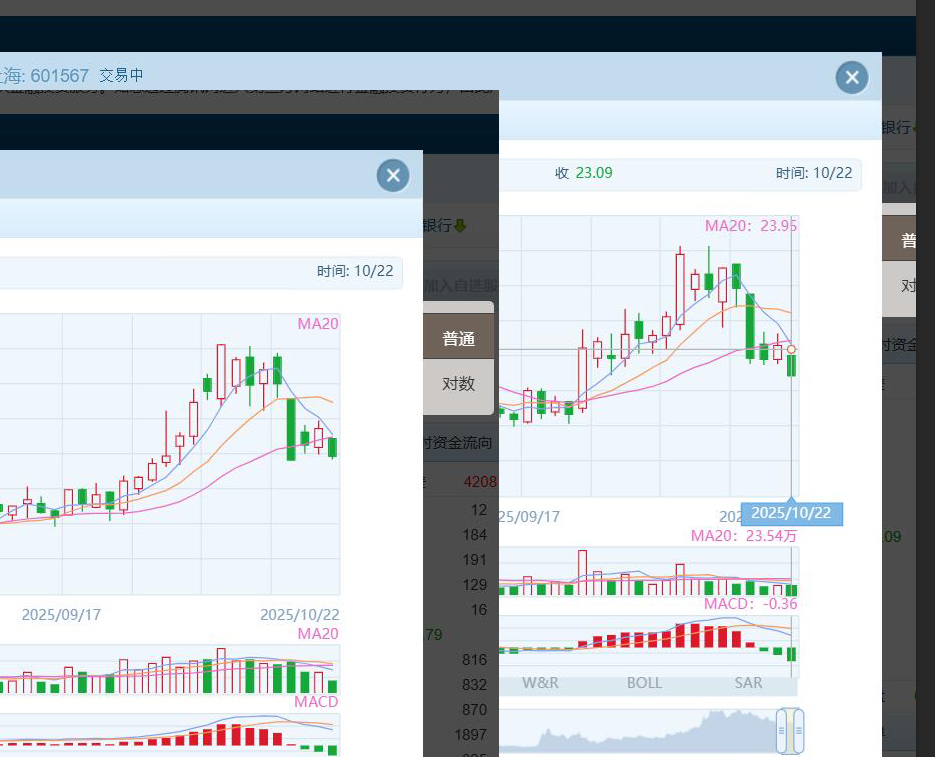
Task: Click the crosshair circle marker on chart
Action: [791, 350]
